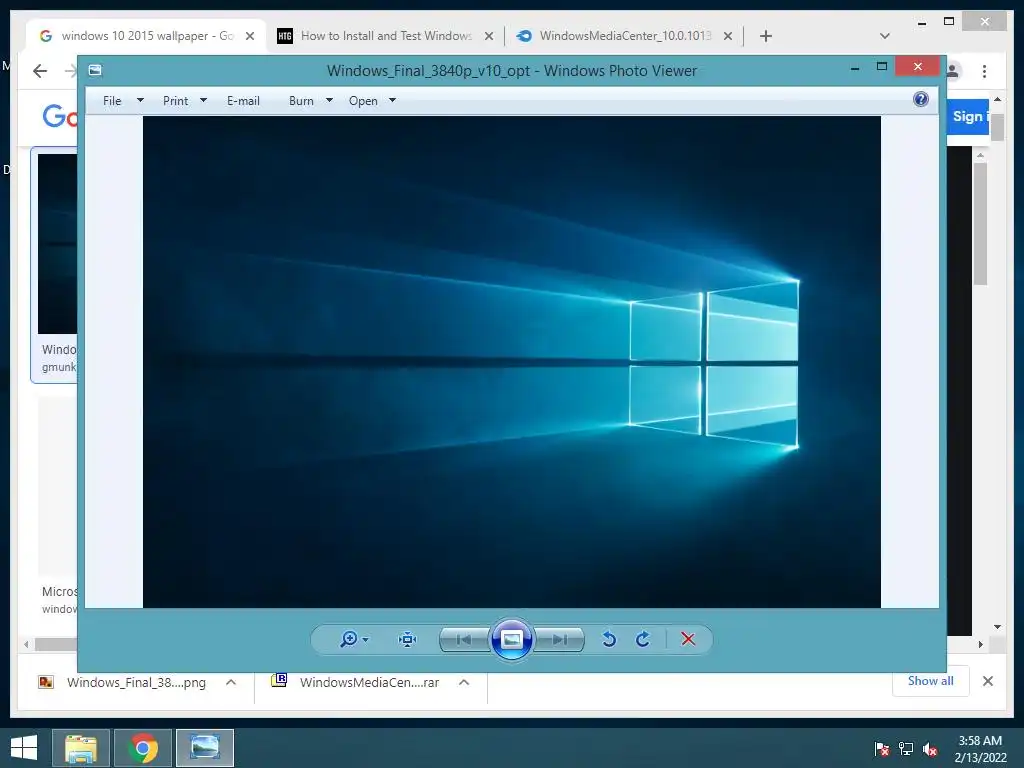This screenshot has height=768, width=1024.
Task: Switch to the WindowsMediaCenter Chrome tab
Action: tap(624, 36)
